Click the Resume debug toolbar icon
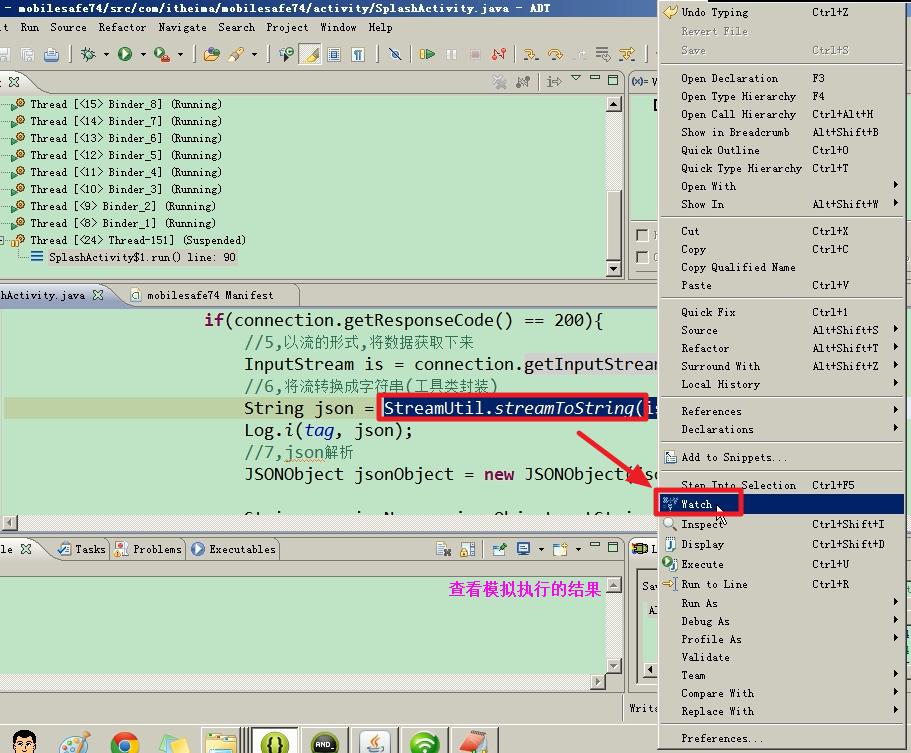This screenshot has width=911, height=753. [427, 54]
